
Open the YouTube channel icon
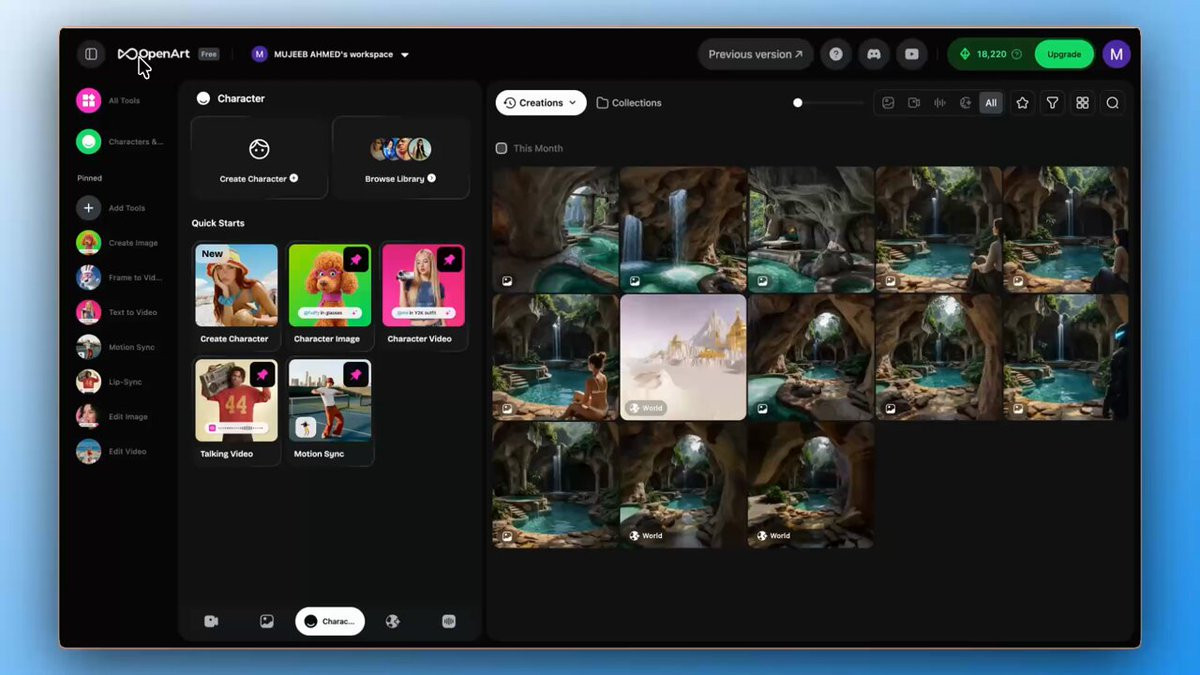coord(911,54)
